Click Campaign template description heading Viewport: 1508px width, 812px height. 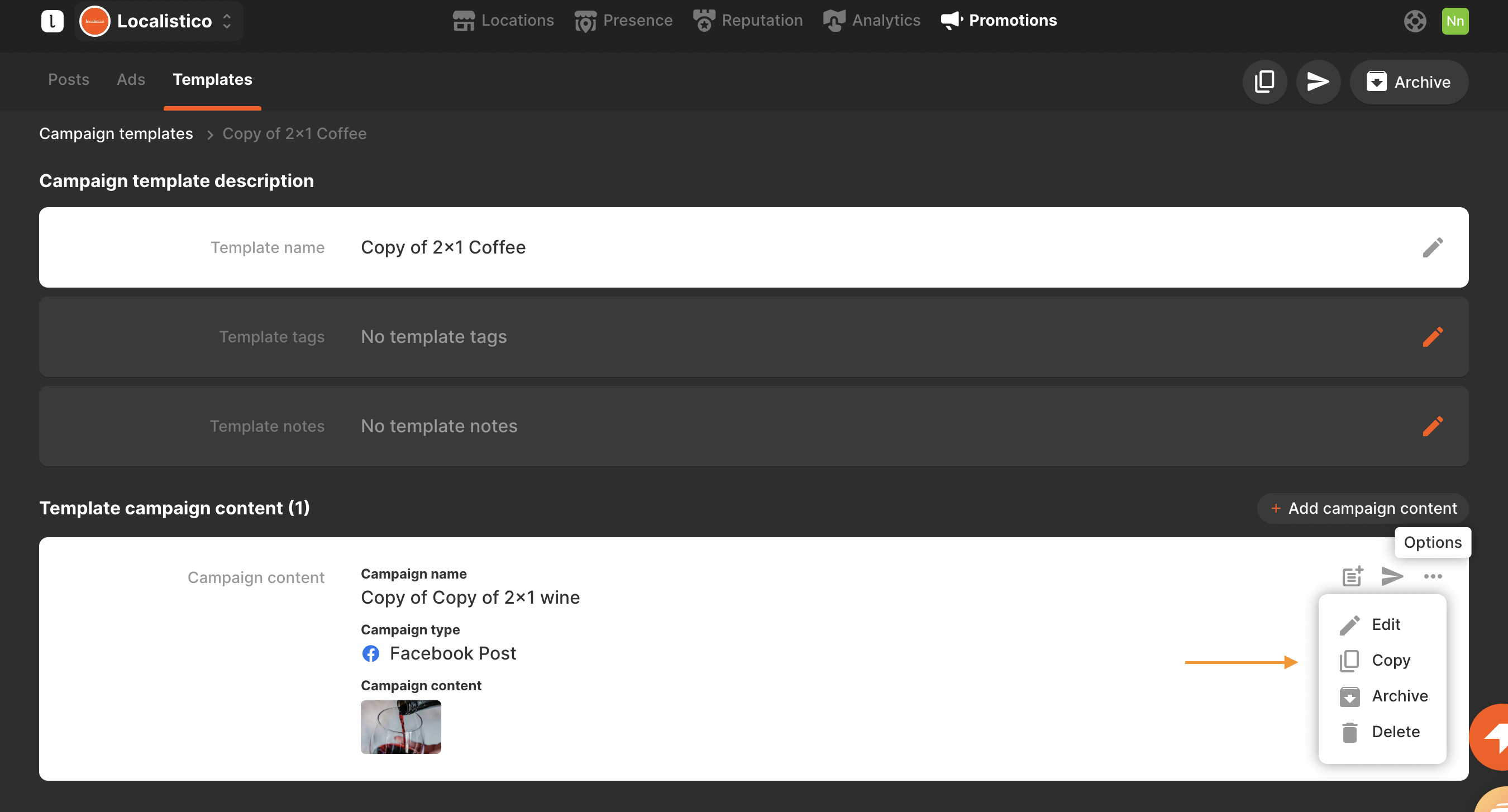176,181
